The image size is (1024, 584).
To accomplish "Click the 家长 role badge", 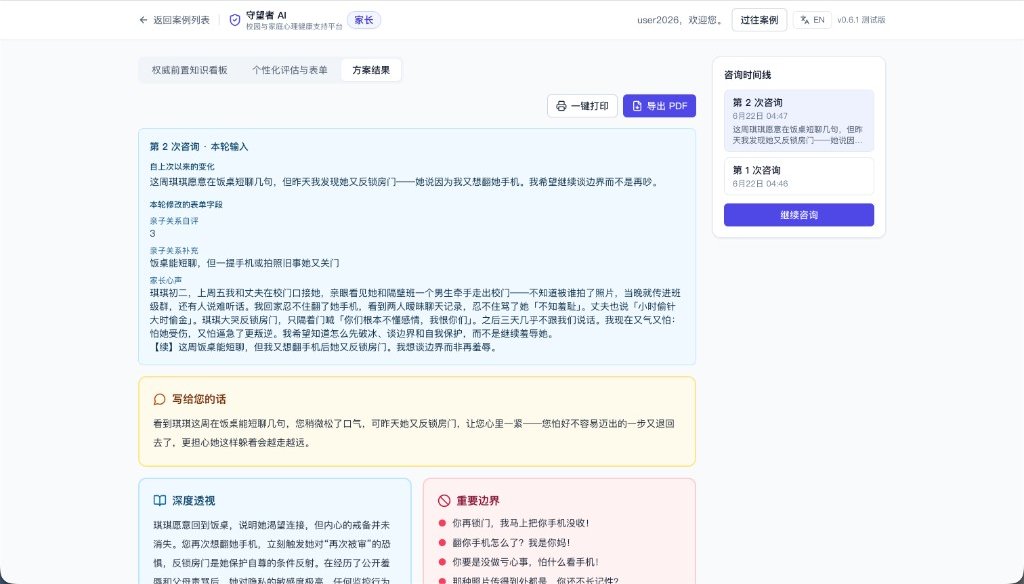I will tap(364, 20).
